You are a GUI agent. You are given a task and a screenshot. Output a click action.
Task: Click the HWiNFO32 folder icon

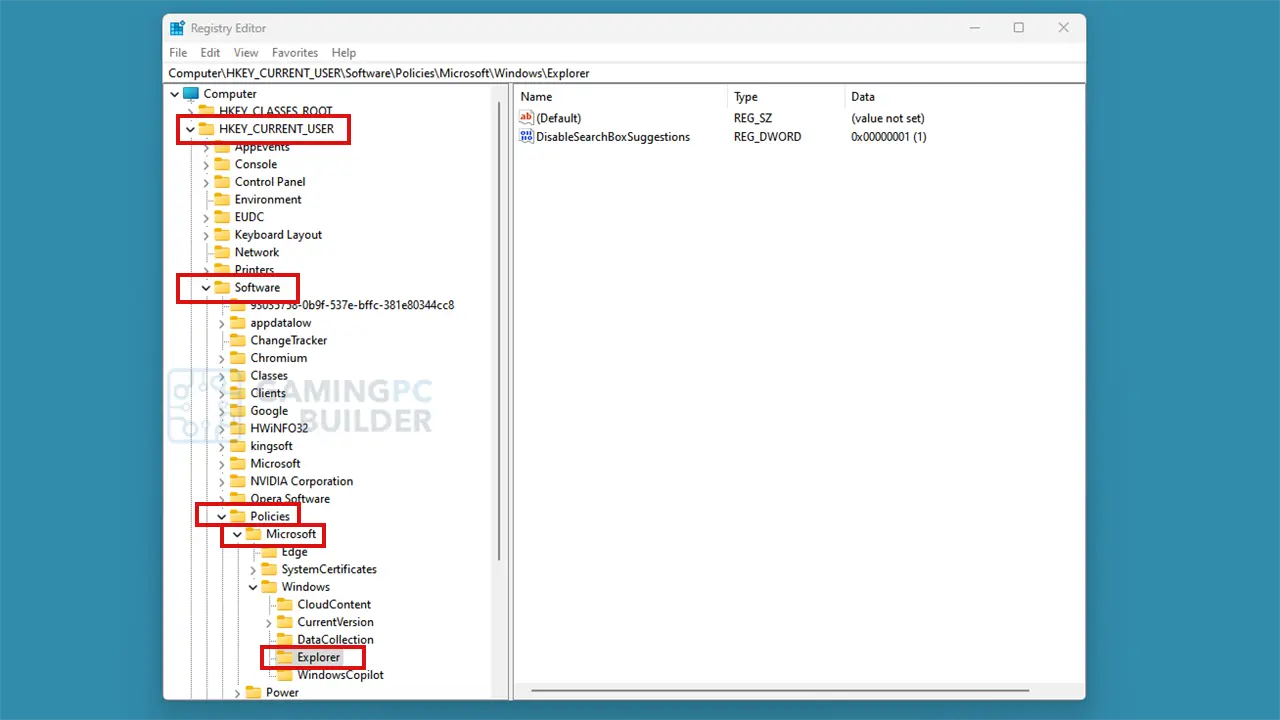[x=238, y=428]
